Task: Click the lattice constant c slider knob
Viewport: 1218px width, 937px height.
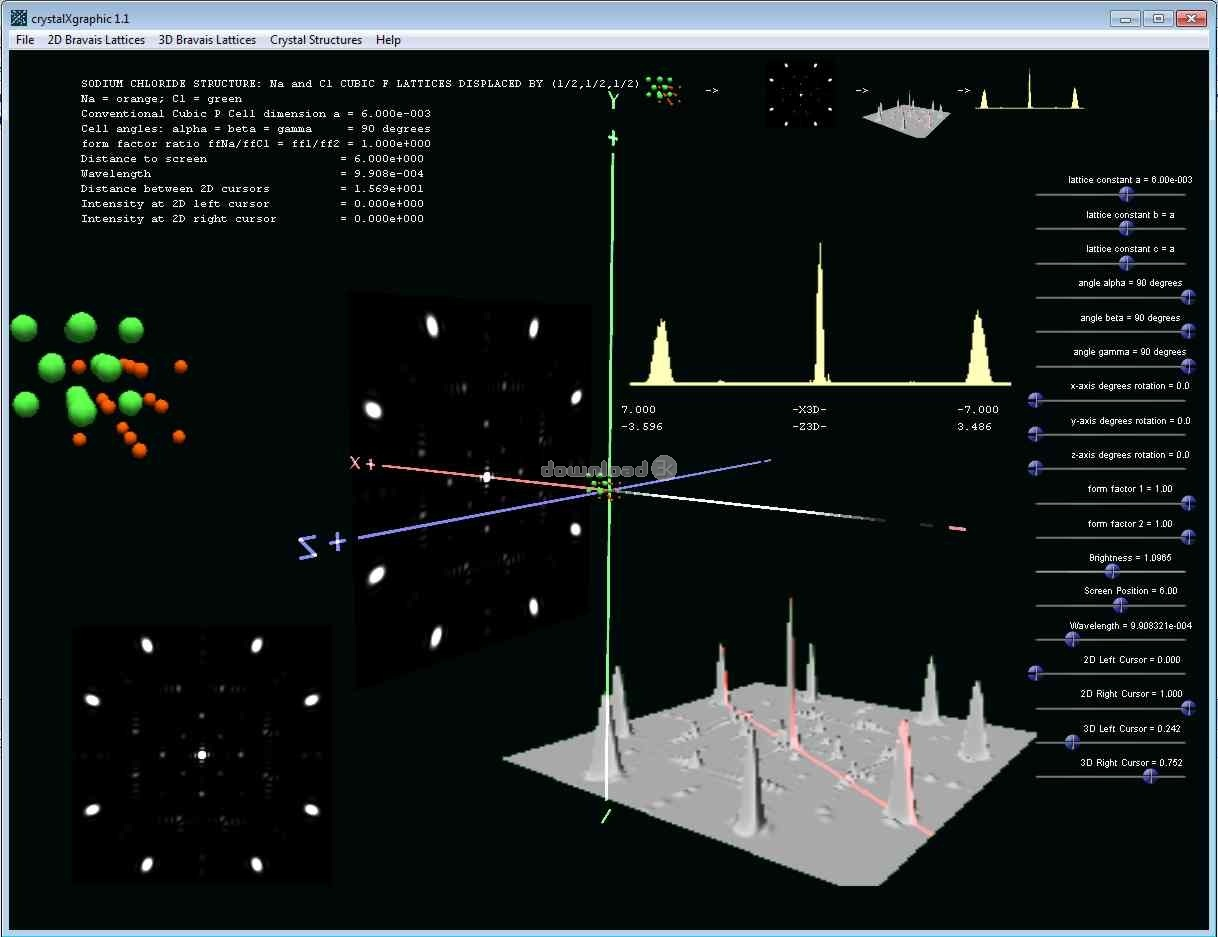Action: click(1126, 263)
